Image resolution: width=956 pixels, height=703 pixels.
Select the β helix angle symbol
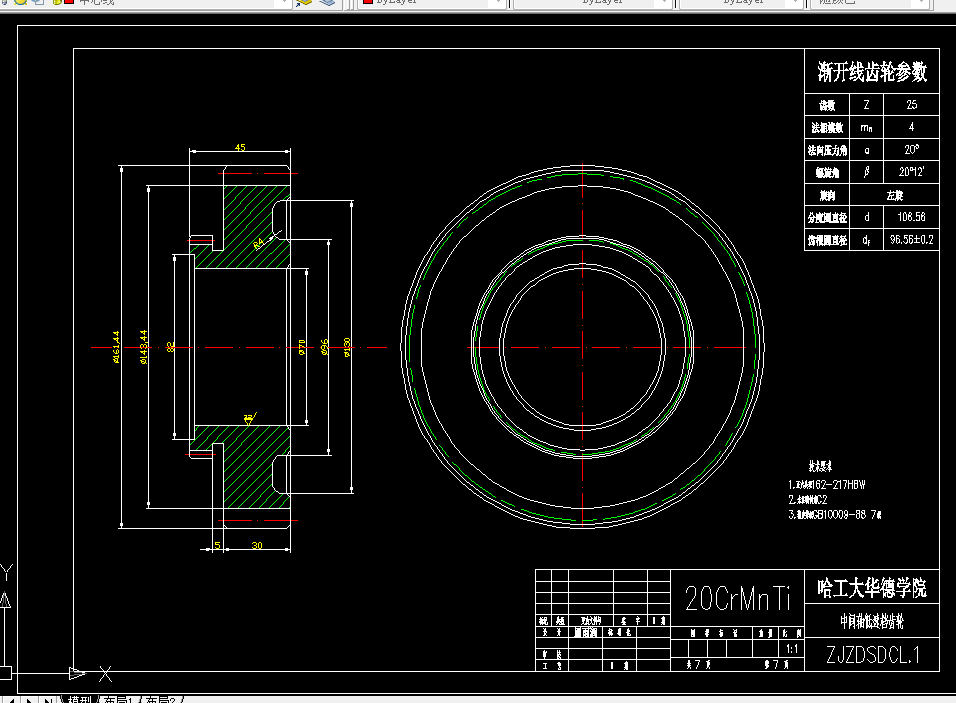(866, 173)
